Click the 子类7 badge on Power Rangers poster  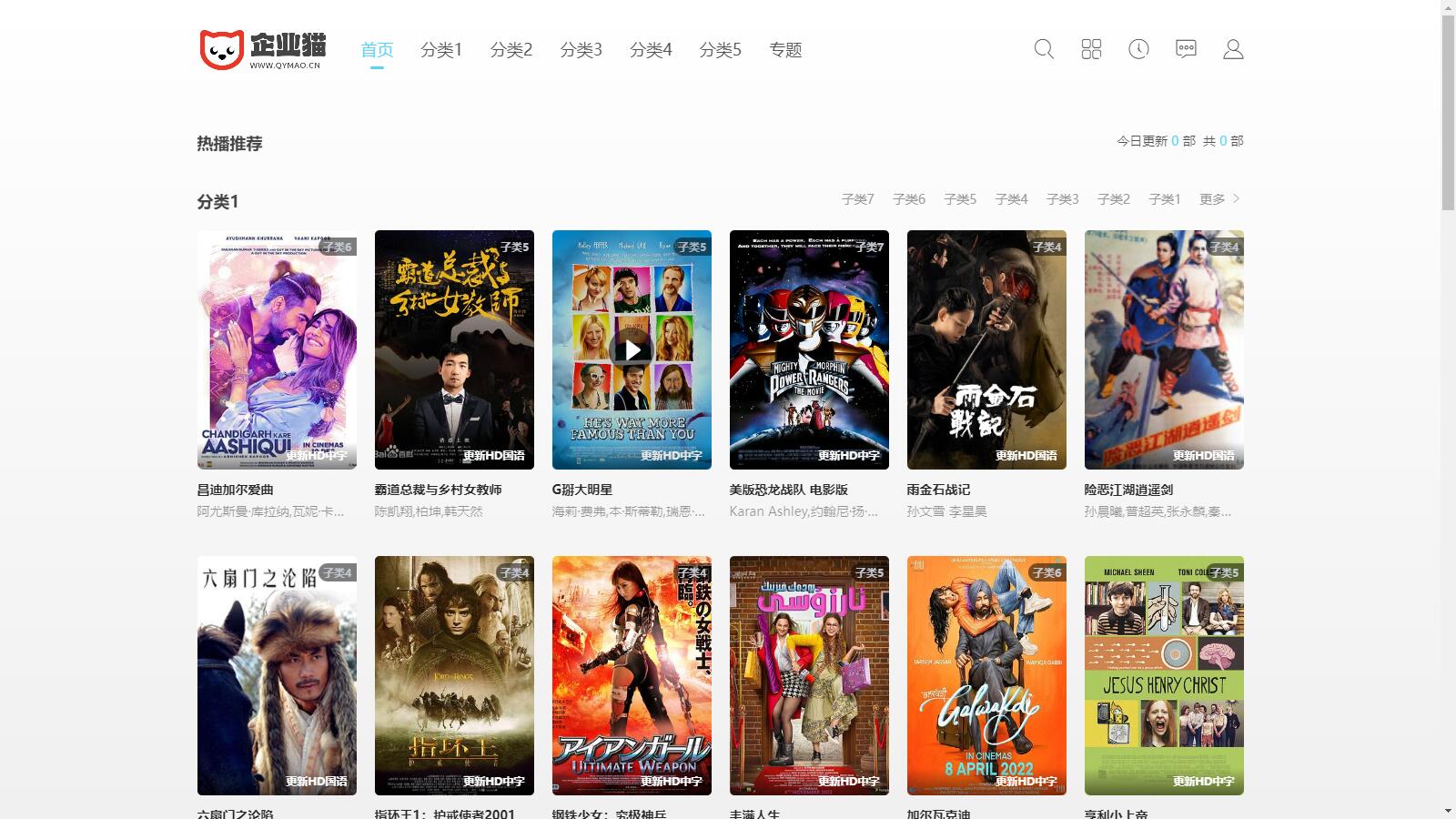tap(869, 247)
